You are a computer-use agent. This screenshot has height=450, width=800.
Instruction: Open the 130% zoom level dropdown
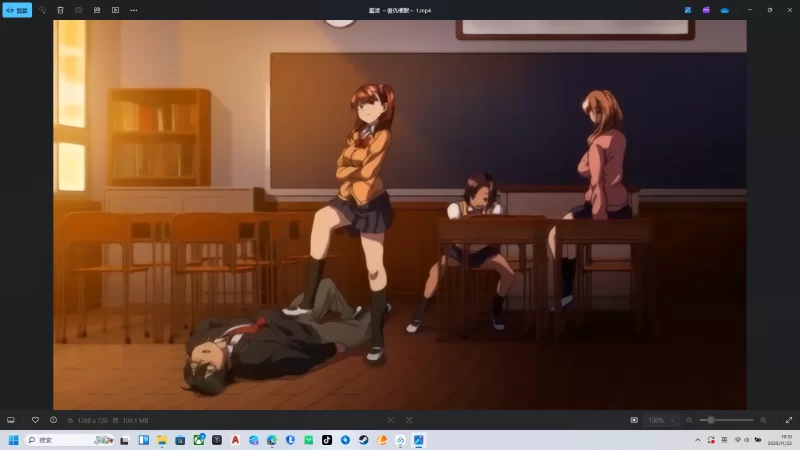[x=661, y=420]
